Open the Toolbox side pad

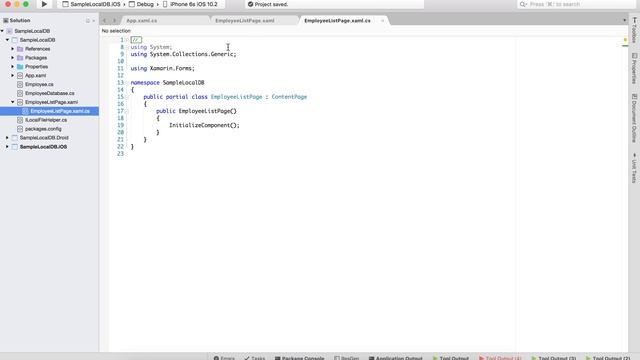[x=634, y=31]
